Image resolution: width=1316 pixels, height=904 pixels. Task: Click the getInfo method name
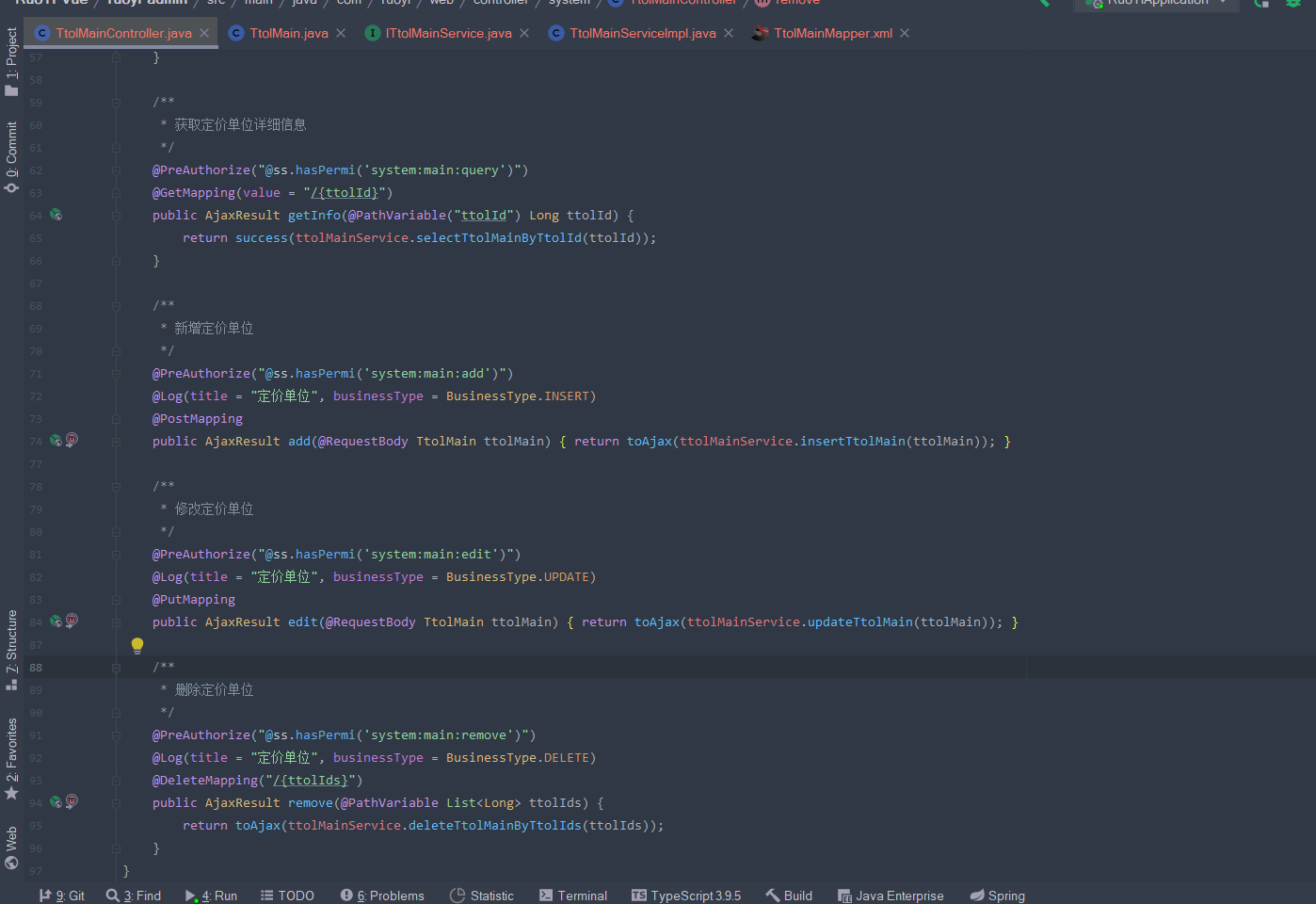(x=314, y=215)
